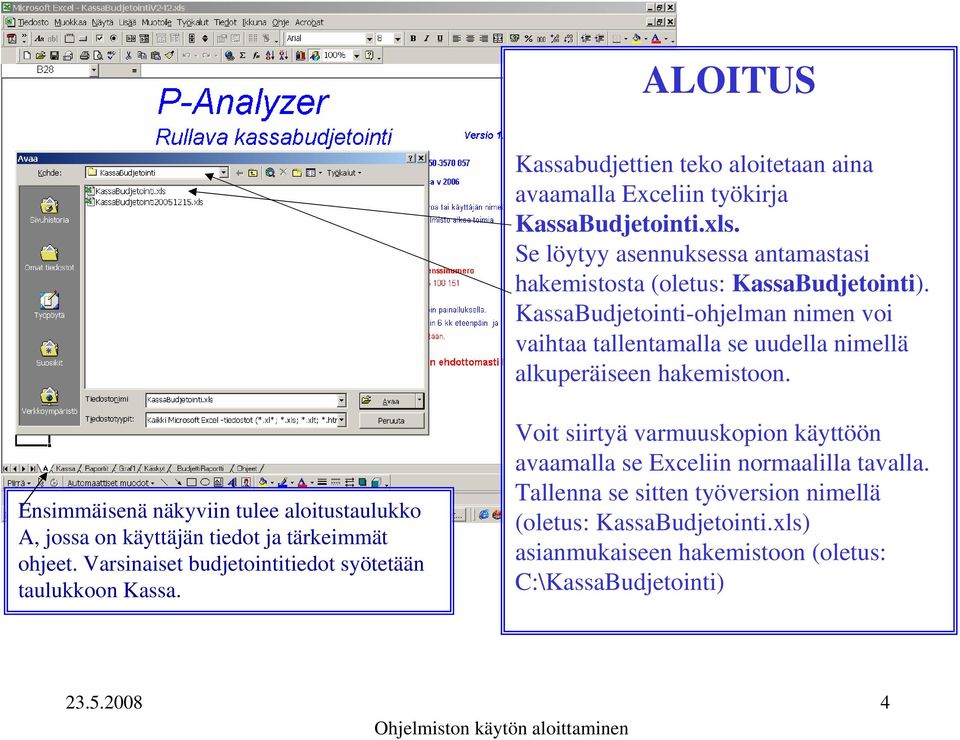Open the Työkalut dropdown in Avaa dialog

tap(343, 173)
